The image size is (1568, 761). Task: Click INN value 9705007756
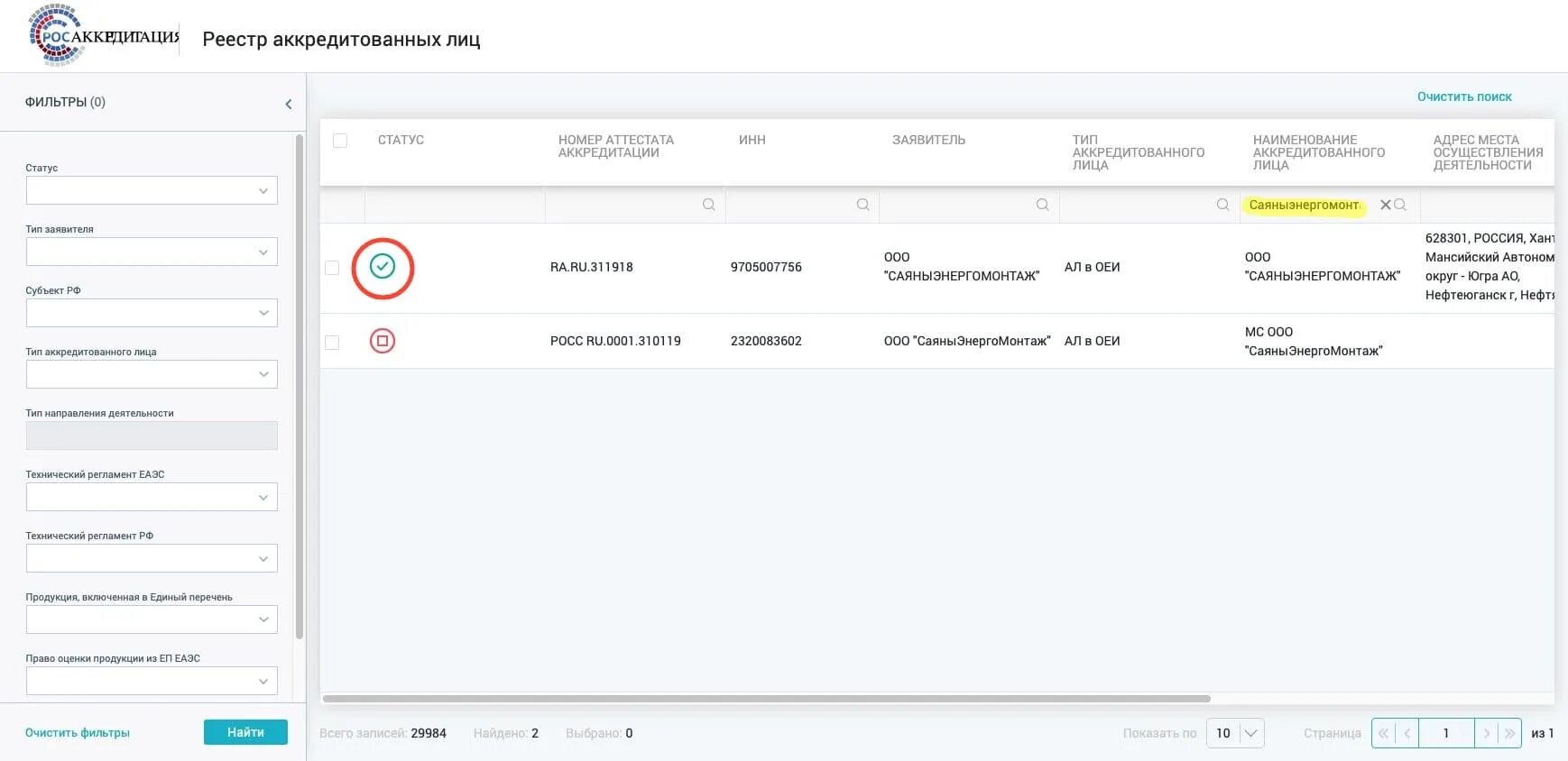point(766,267)
